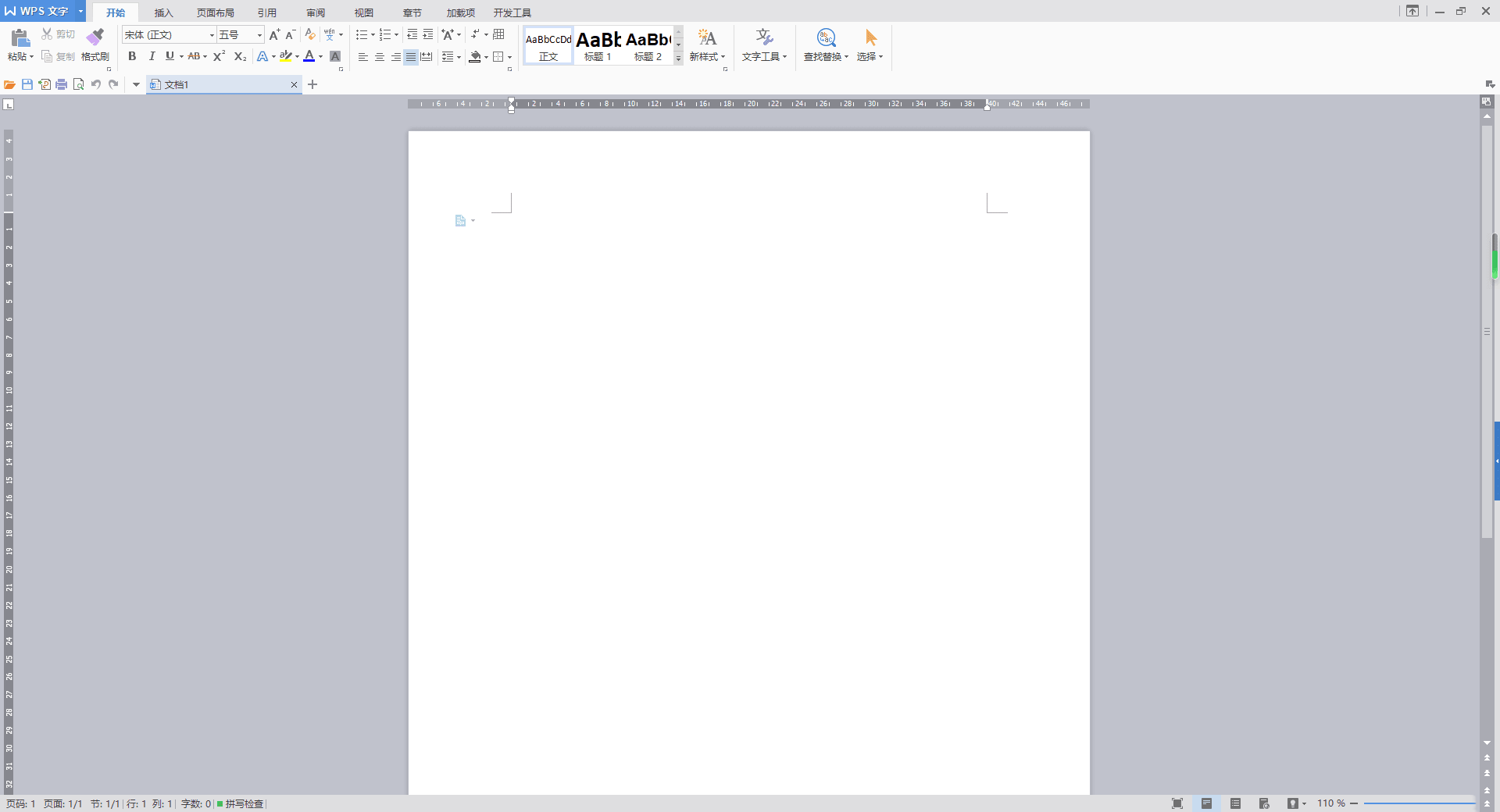Open the Find and Replace (查找替换) tool
Viewport: 1500px width, 812px height.
[x=825, y=45]
